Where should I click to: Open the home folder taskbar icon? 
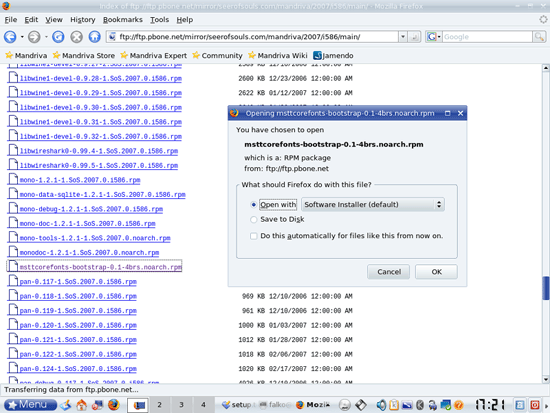(82, 405)
